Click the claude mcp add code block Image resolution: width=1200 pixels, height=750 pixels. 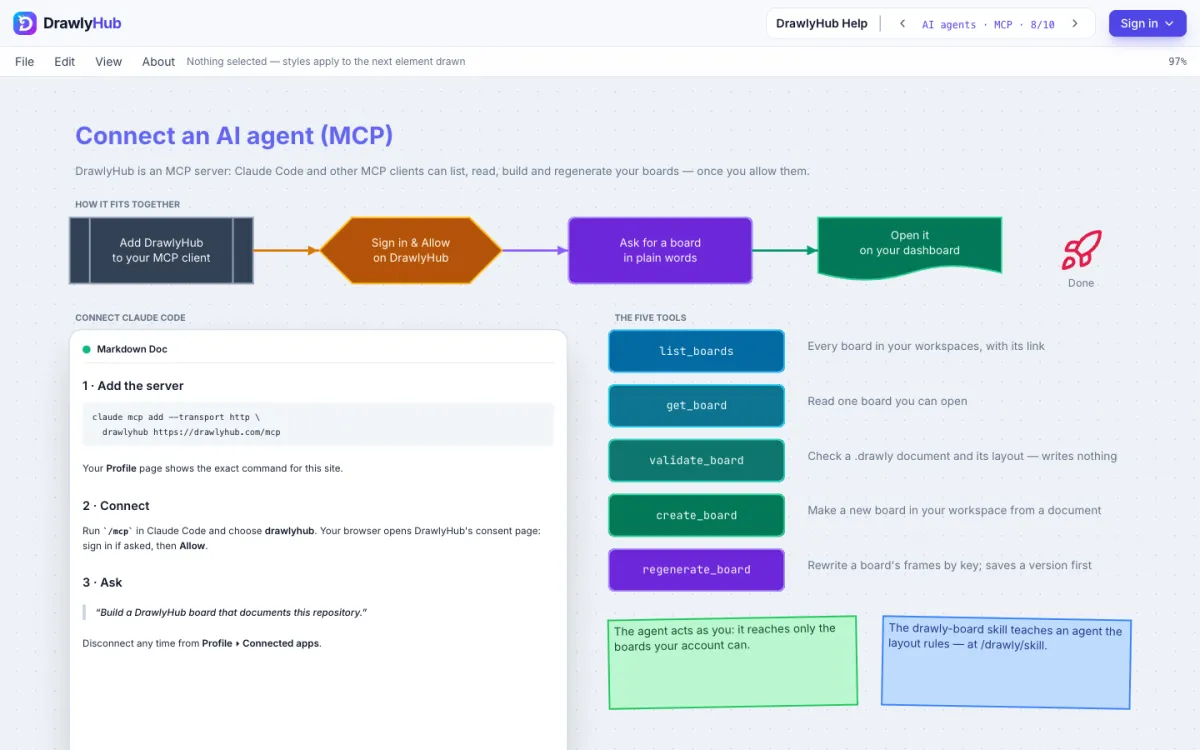(x=318, y=424)
